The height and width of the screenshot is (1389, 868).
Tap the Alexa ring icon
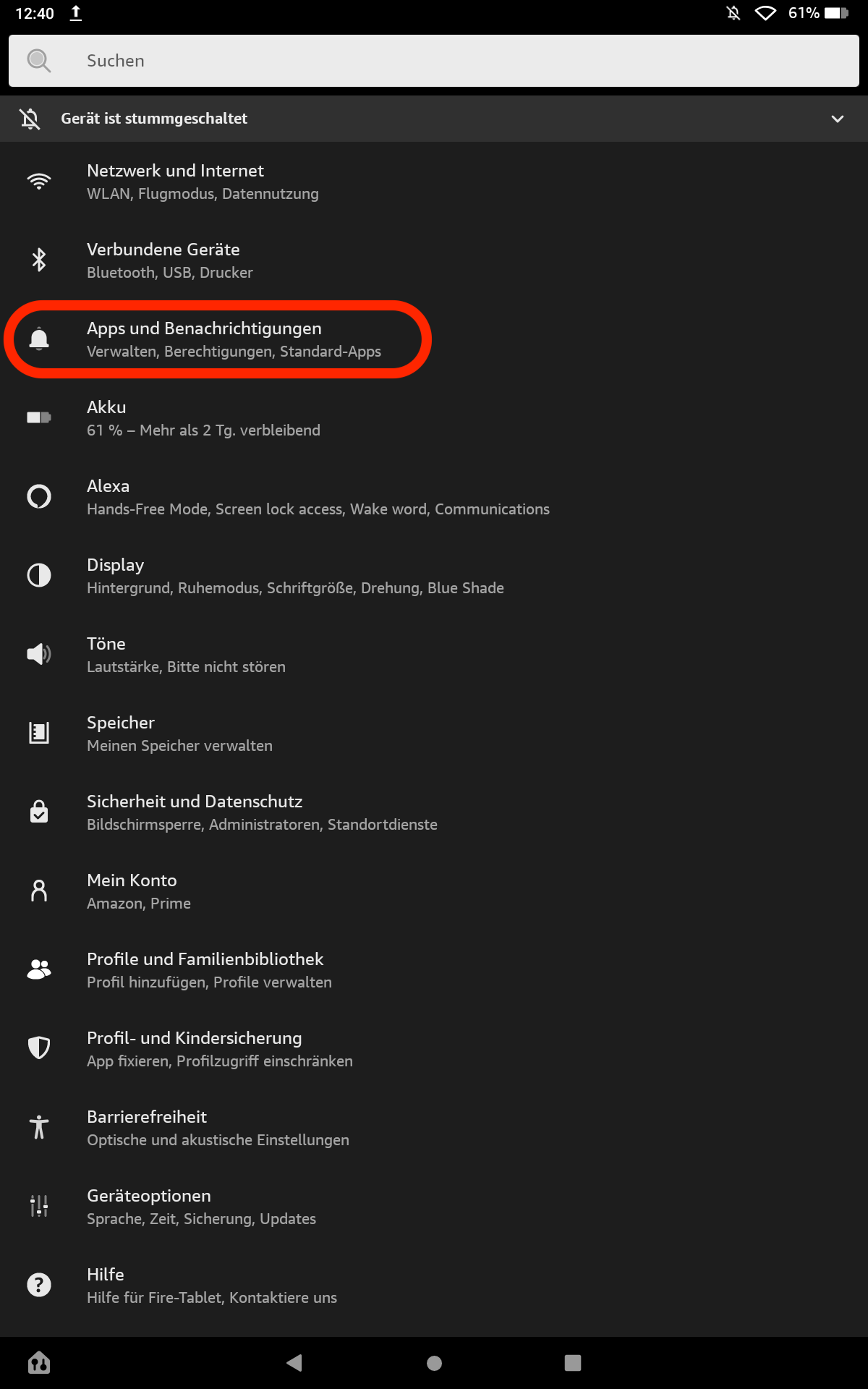click(x=39, y=496)
